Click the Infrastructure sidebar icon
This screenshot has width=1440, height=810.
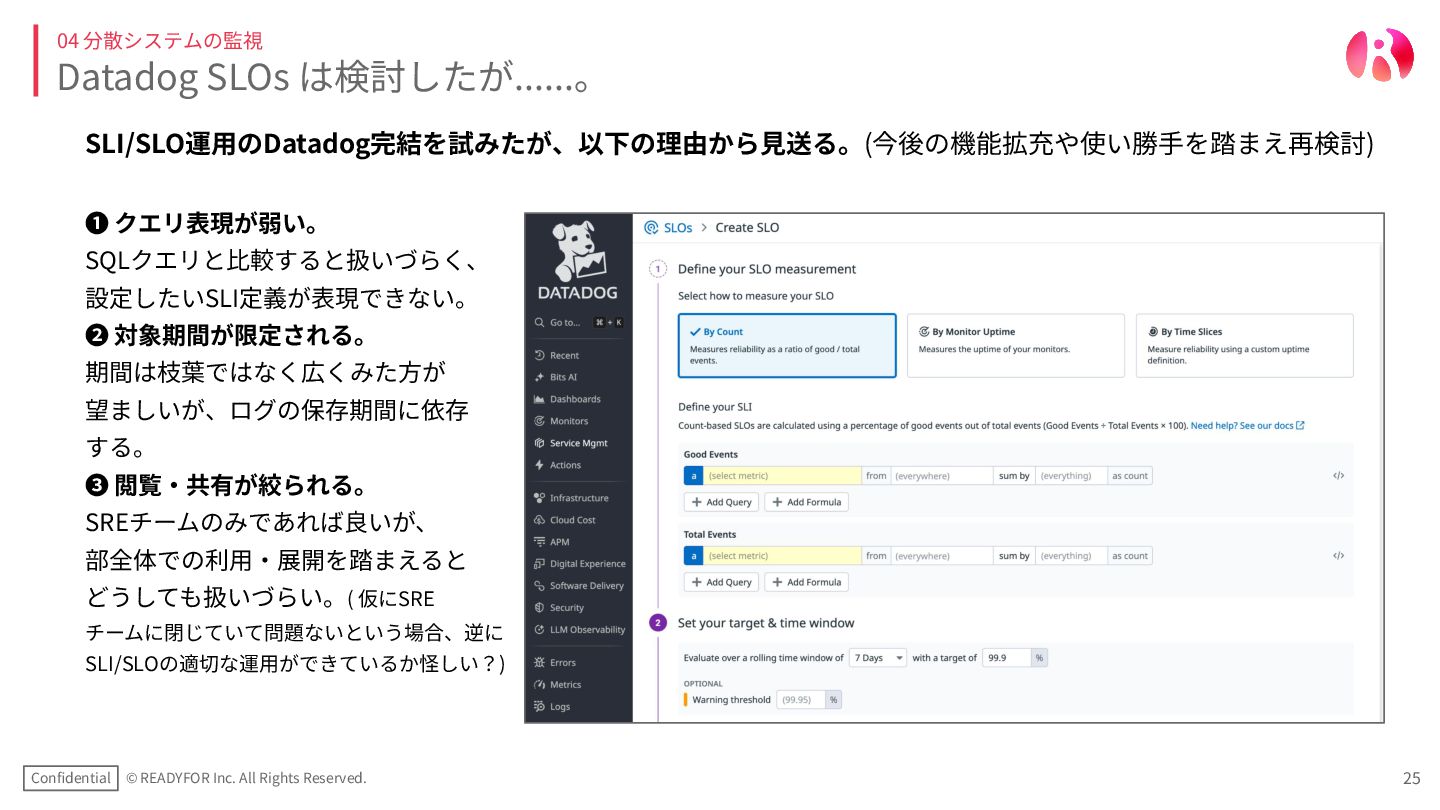(540, 498)
